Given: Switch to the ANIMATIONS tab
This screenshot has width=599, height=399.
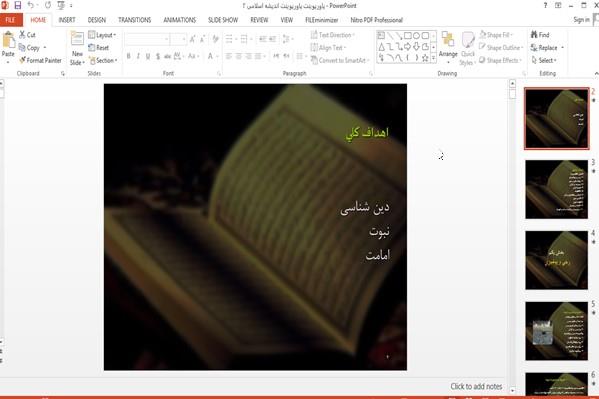Looking at the screenshot, I should pos(180,20).
